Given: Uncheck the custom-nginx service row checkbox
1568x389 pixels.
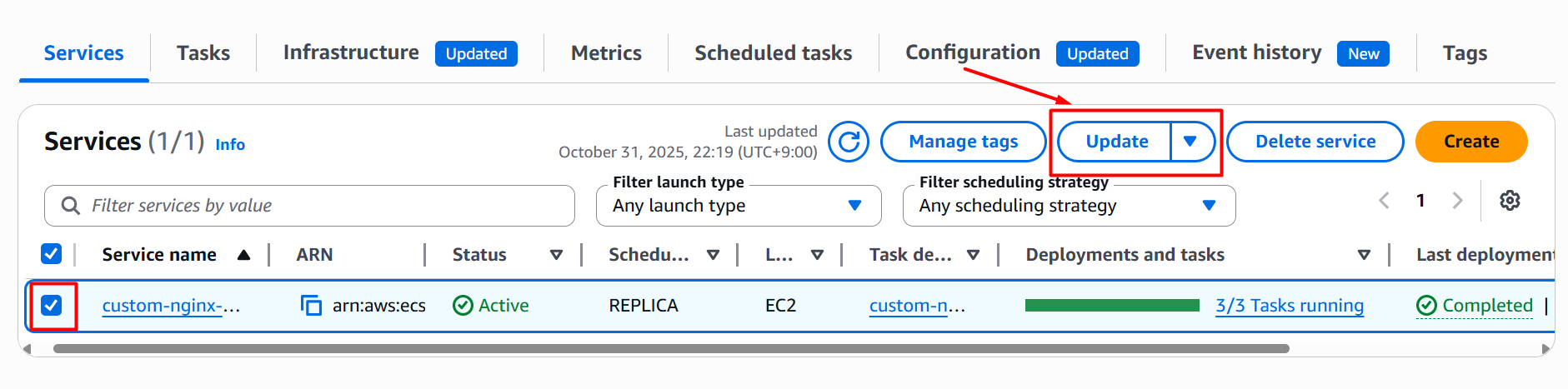Looking at the screenshot, I should point(52,306).
